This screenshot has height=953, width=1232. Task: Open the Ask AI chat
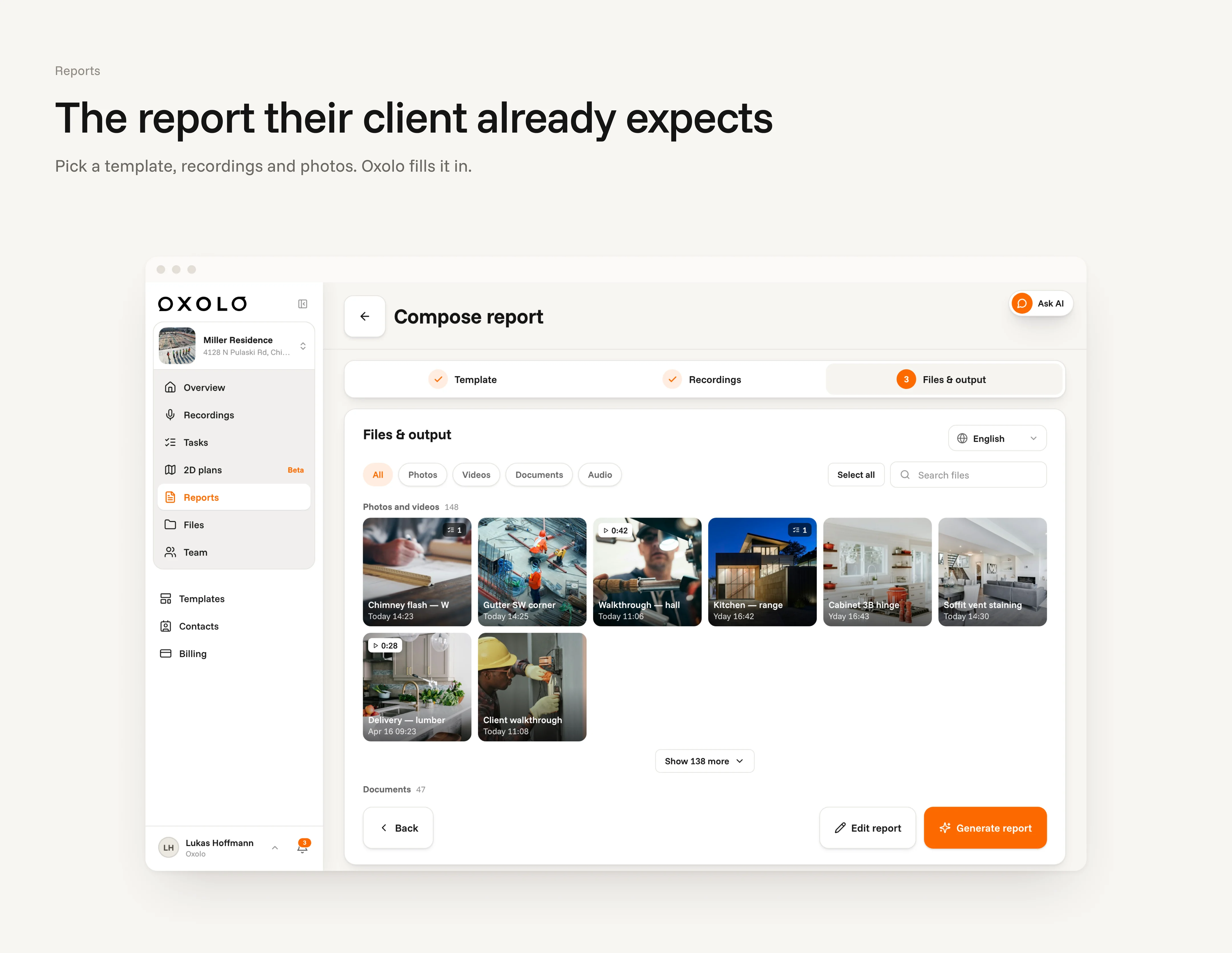(x=1041, y=303)
